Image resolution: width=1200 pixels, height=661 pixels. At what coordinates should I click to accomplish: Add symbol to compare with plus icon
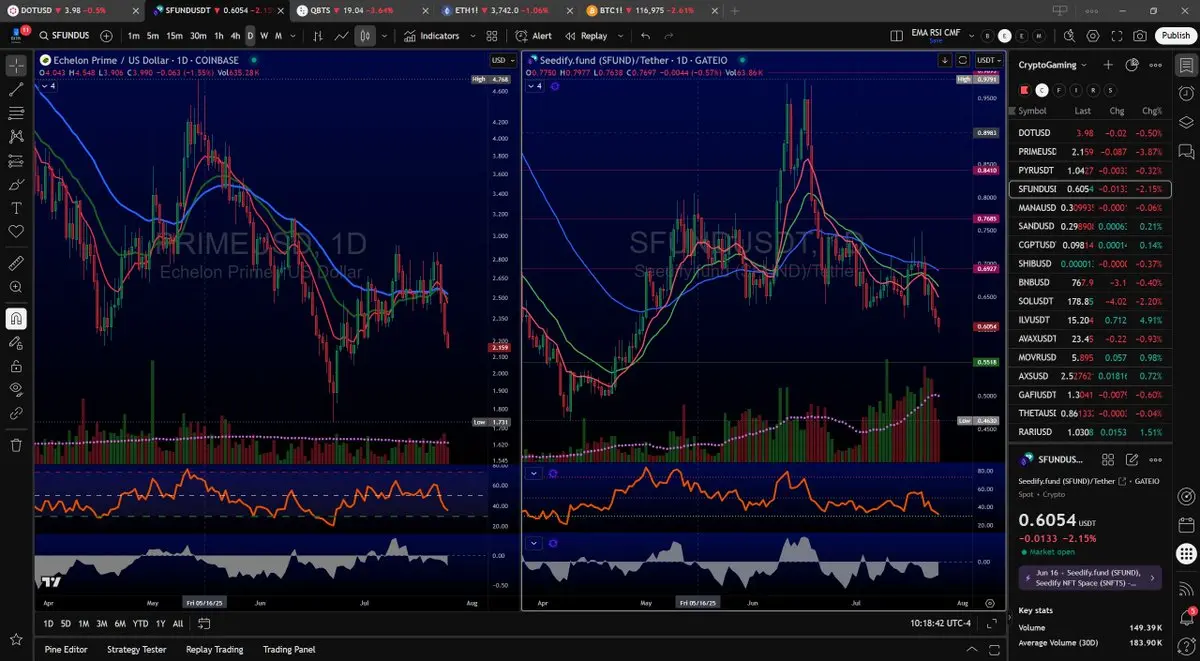107,36
